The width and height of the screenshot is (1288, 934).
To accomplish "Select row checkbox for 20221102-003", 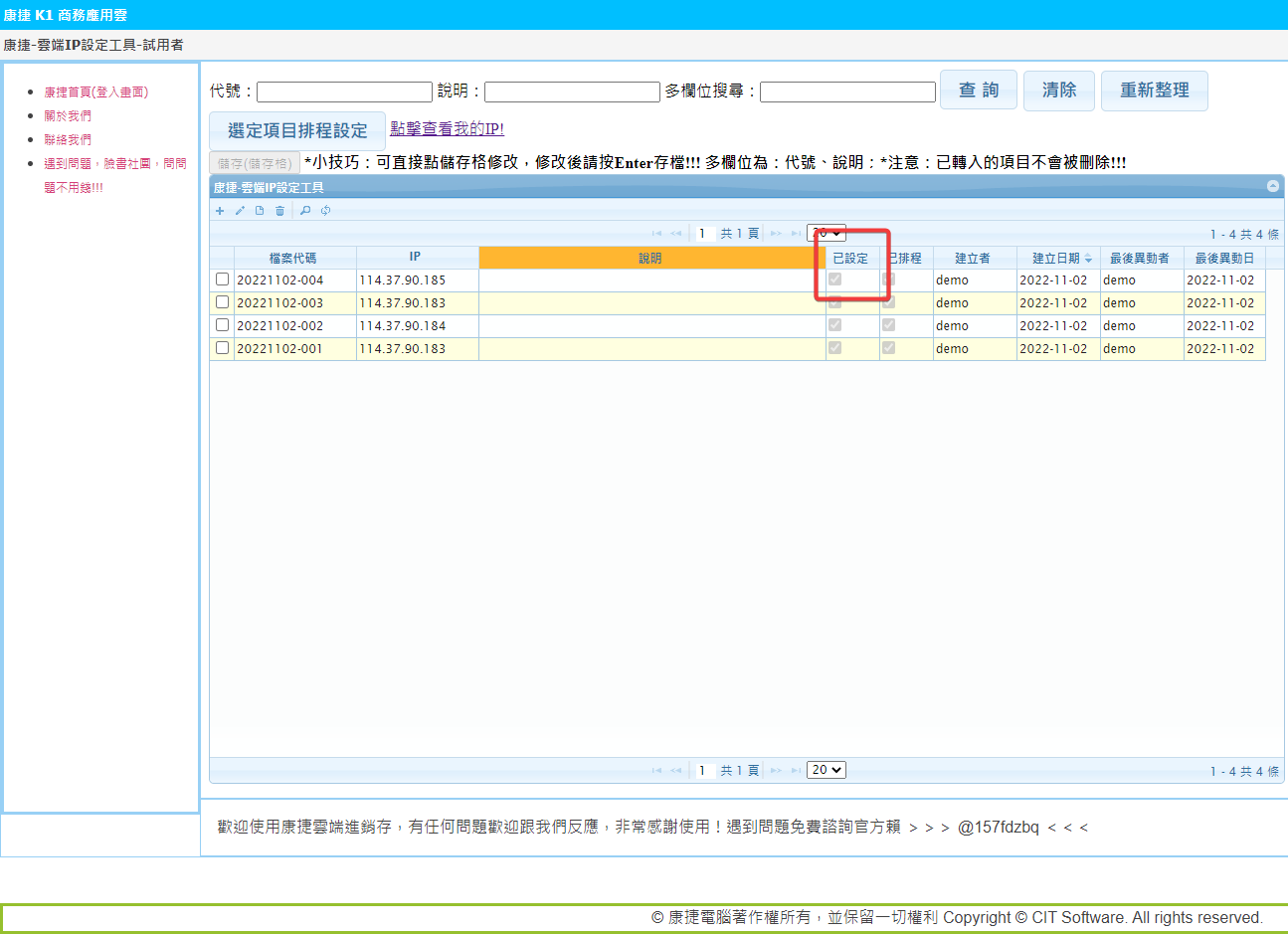I will tap(222, 302).
